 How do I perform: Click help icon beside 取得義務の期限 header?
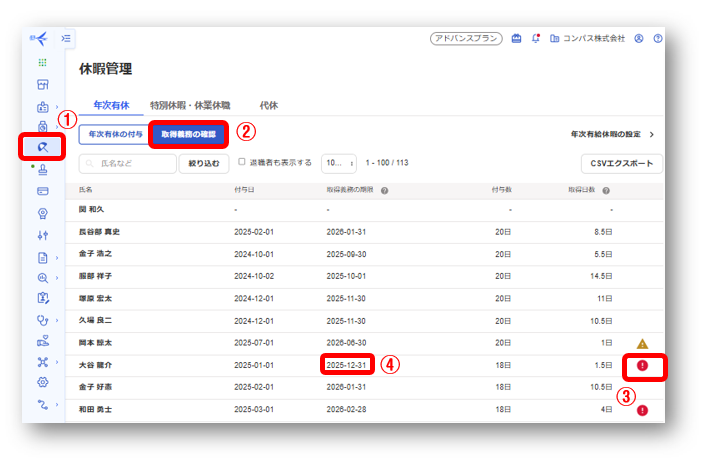tap(385, 190)
